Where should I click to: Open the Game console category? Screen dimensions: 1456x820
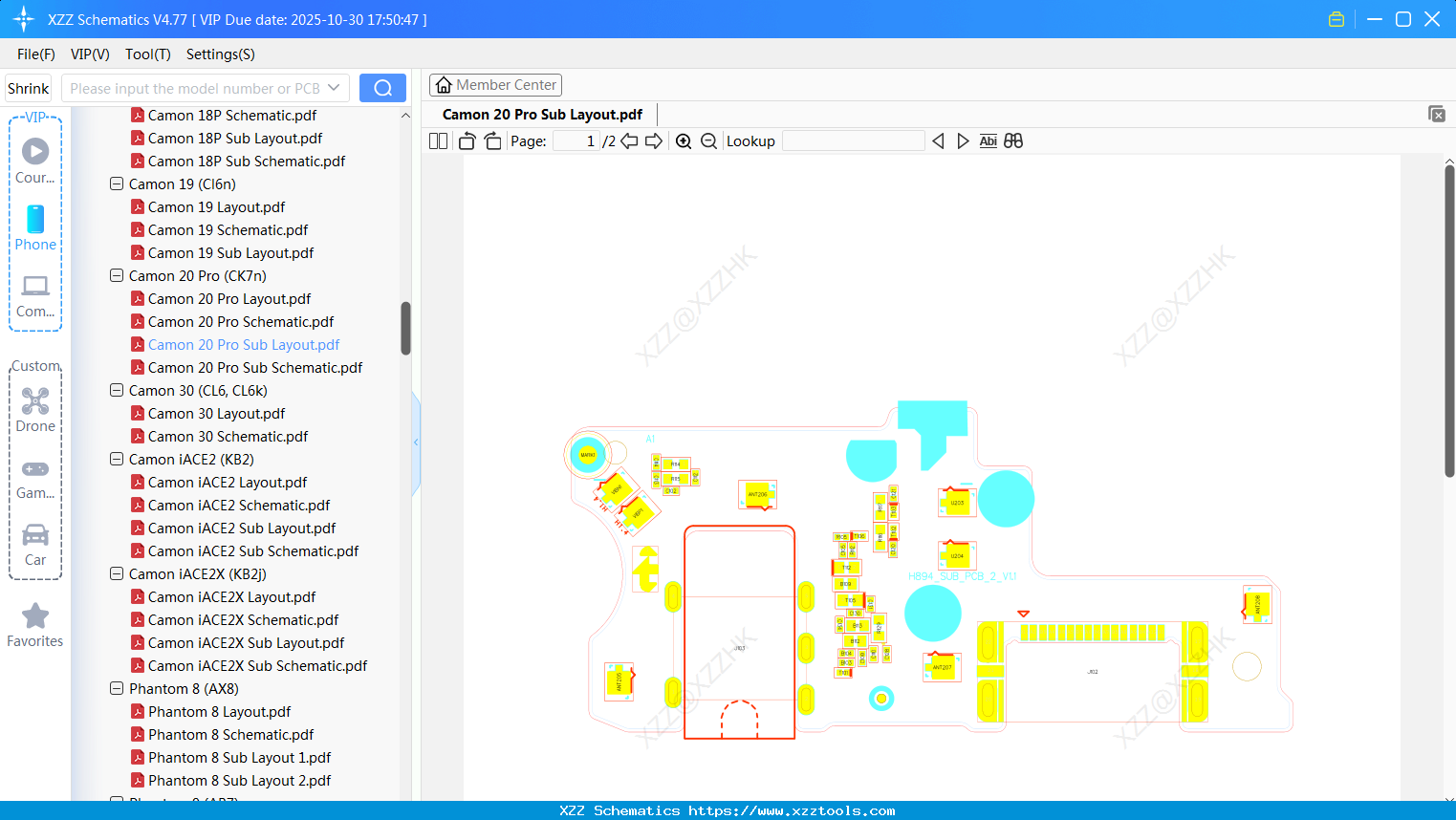pyautogui.click(x=35, y=478)
